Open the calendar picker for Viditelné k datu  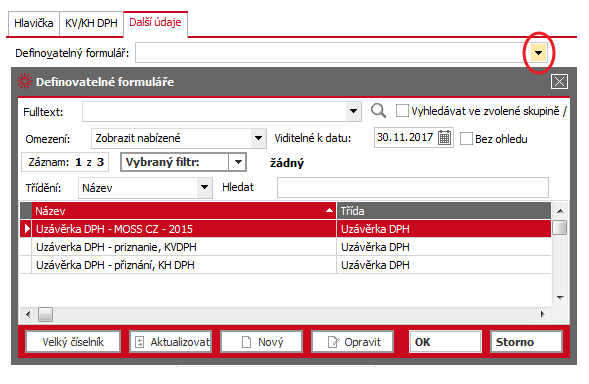pos(444,138)
